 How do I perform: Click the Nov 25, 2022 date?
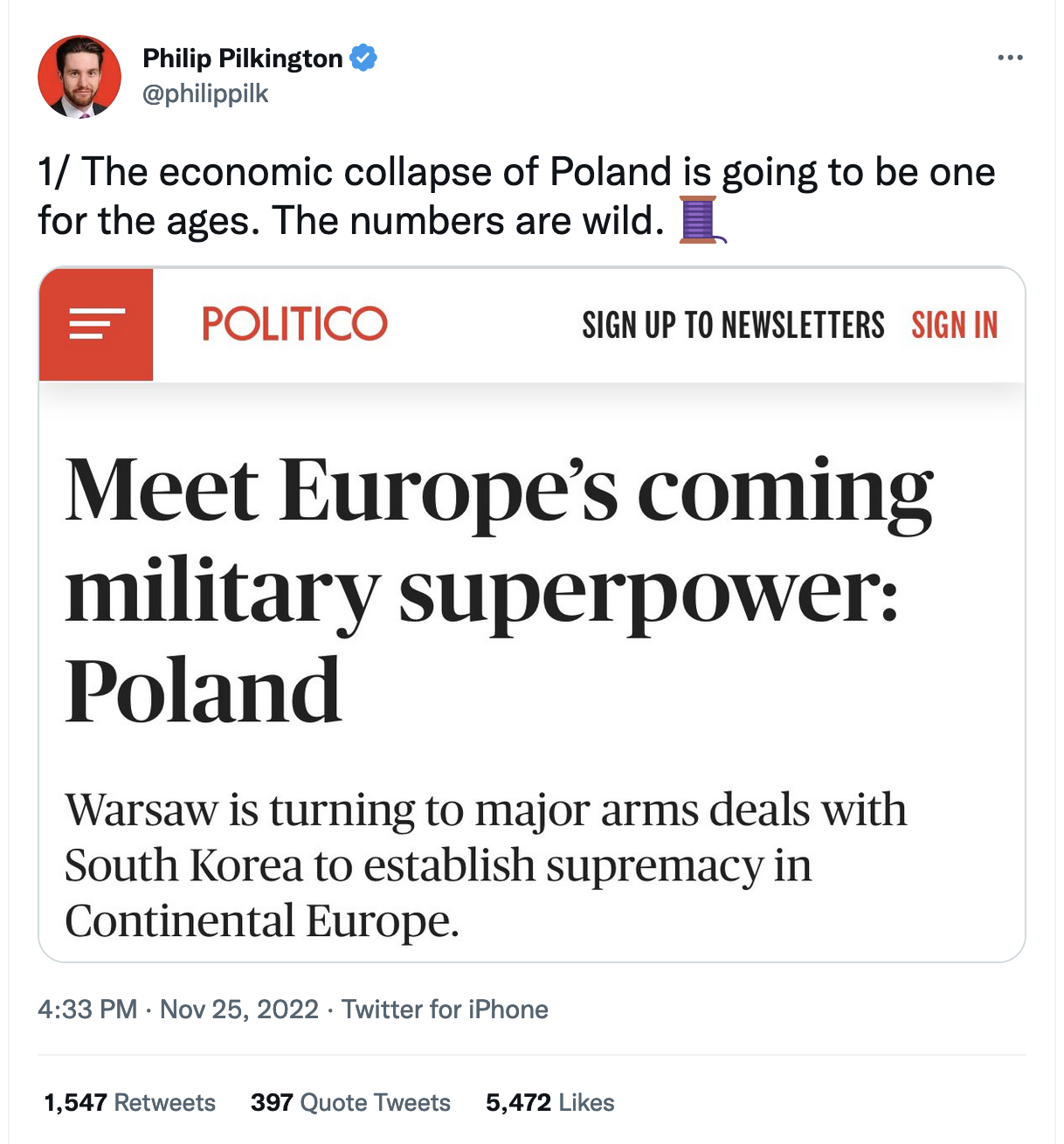coord(239,1010)
